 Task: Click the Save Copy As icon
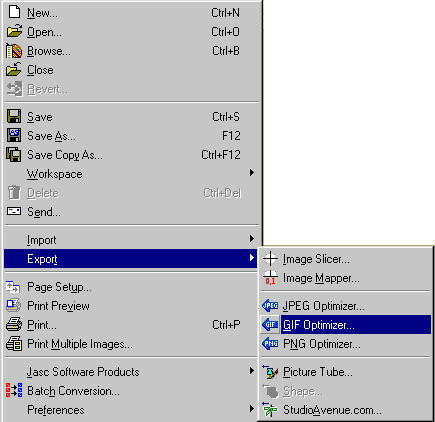click(x=14, y=155)
